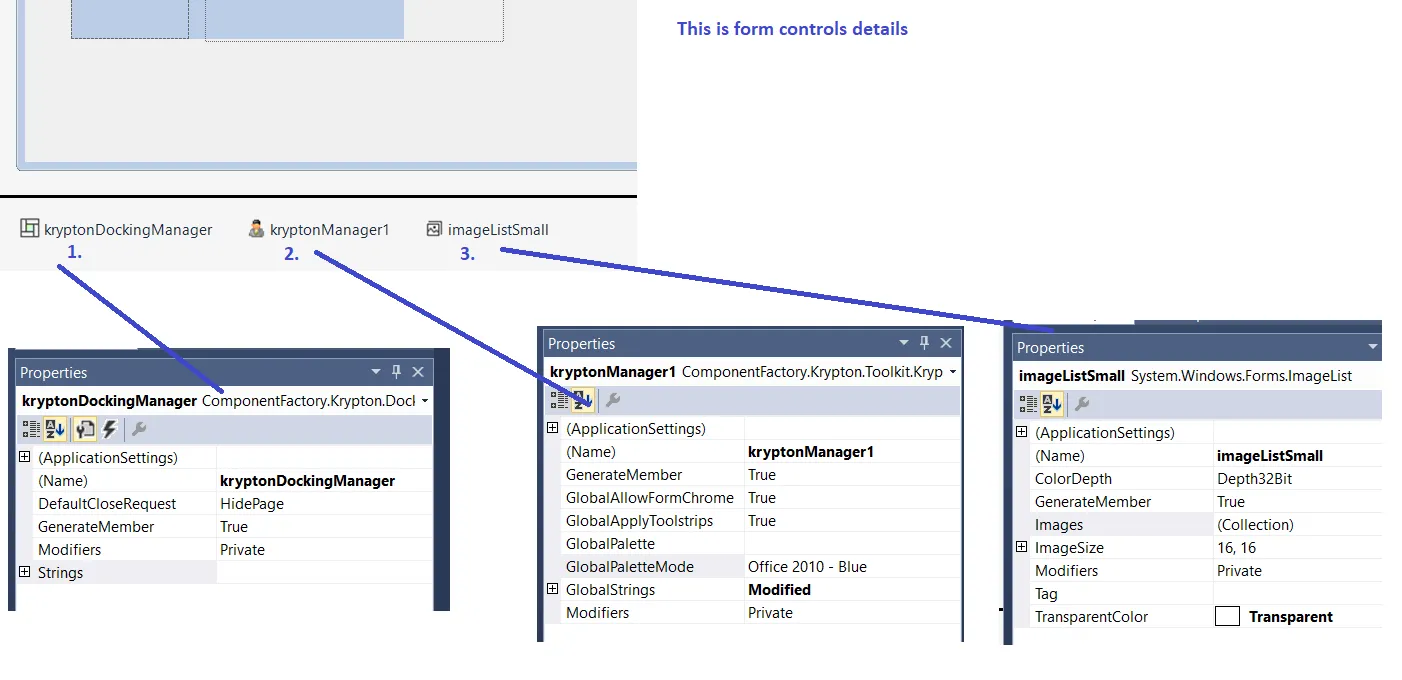This screenshot has width=1402, height=680.
Task: Open Property Pages wrench in imageListSmall panel
Action: (1081, 404)
